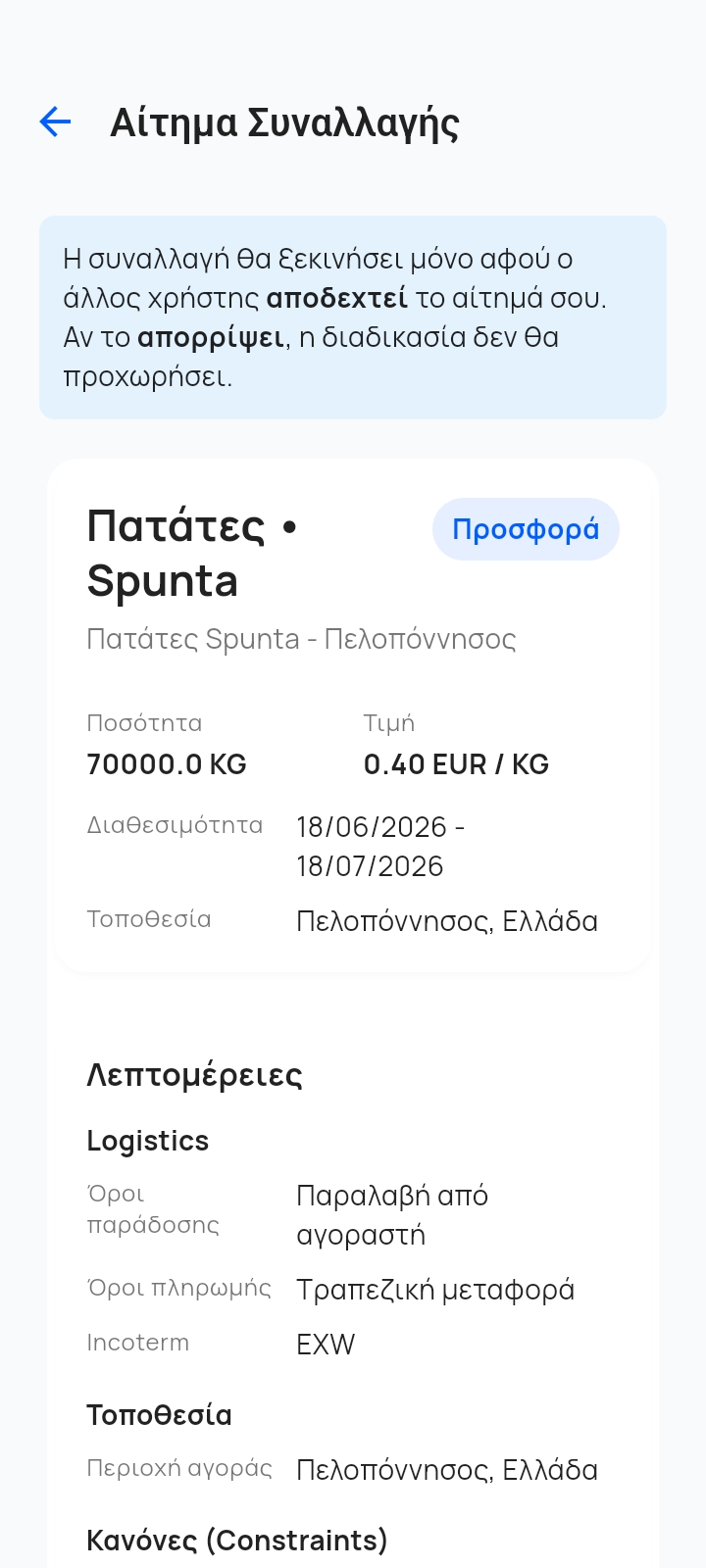The height and width of the screenshot is (1568, 706).
Task: Open the Πατάτες • Spunta product heading
Action: coord(192,554)
